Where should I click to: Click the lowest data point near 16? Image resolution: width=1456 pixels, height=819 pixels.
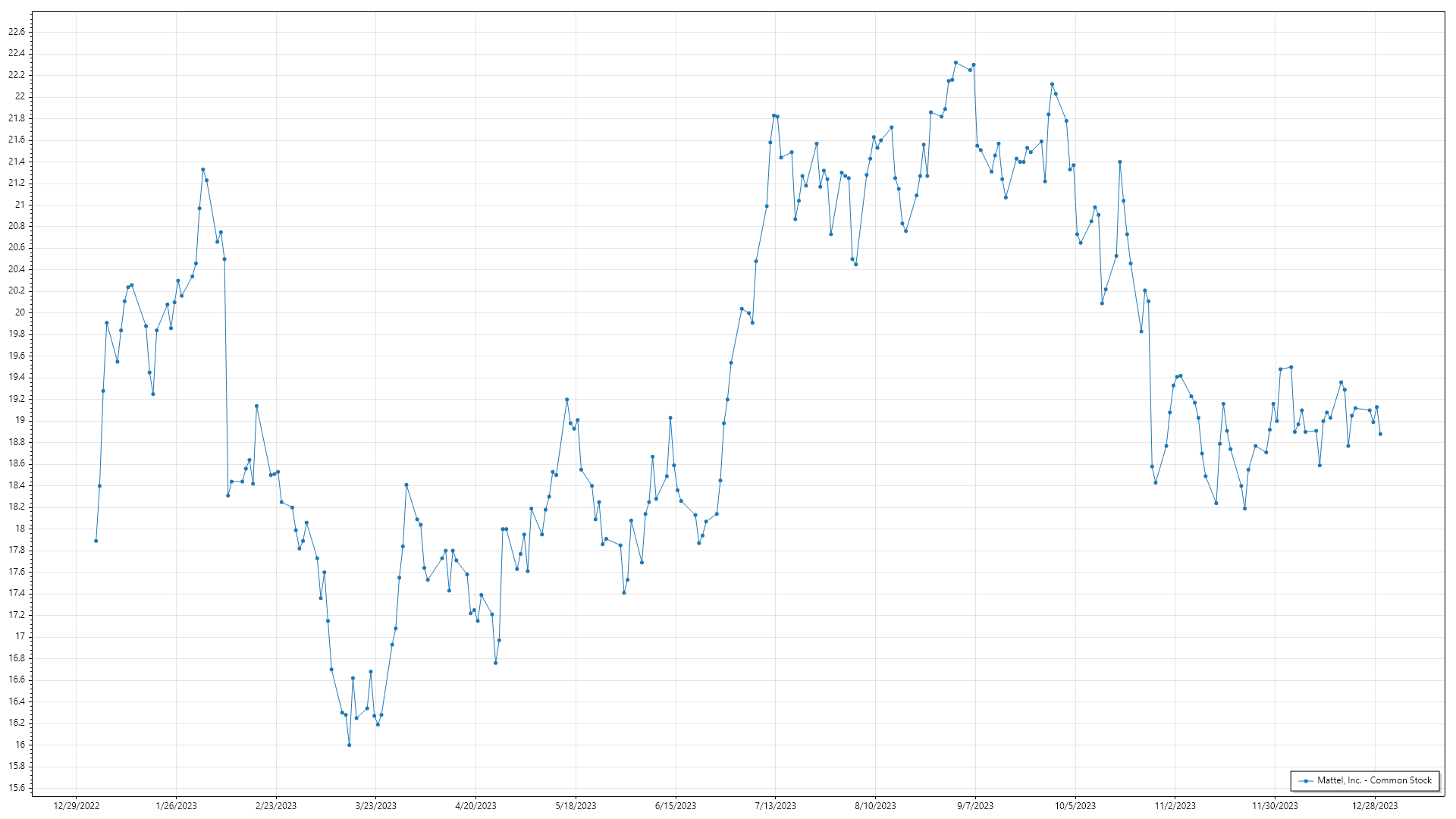pyautogui.click(x=349, y=745)
